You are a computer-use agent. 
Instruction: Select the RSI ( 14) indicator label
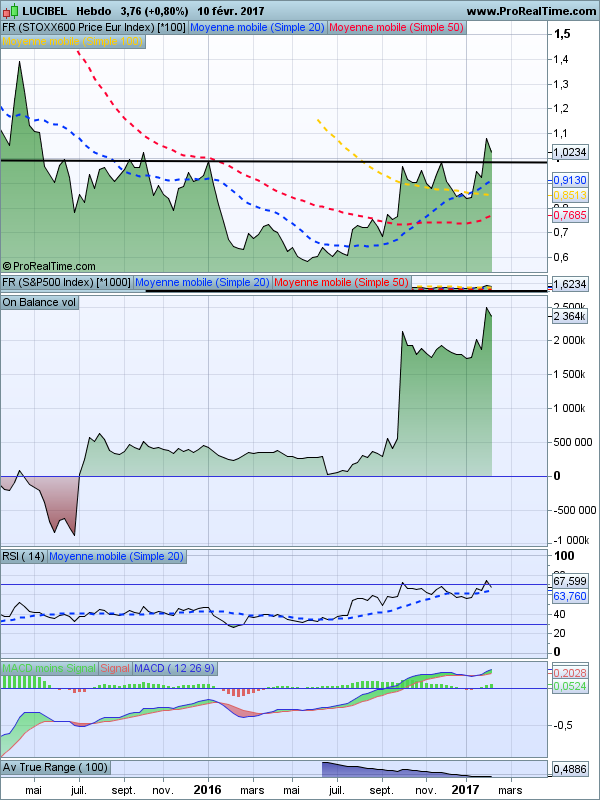pyautogui.click(x=24, y=556)
